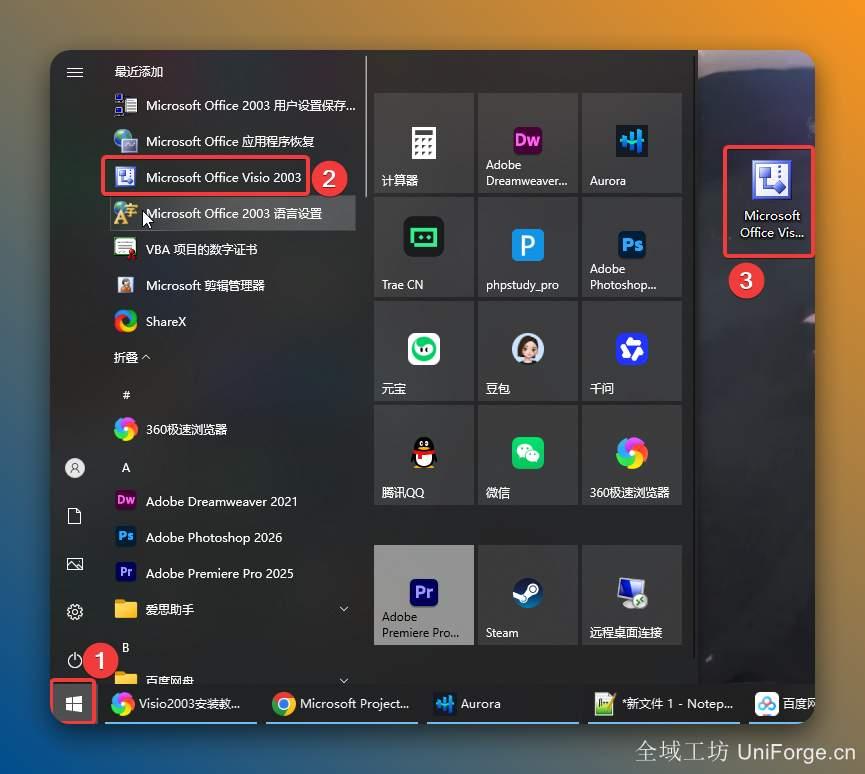The width and height of the screenshot is (865, 774).
Task: Click the Windows Start button
Action: [x=73, y=703]
